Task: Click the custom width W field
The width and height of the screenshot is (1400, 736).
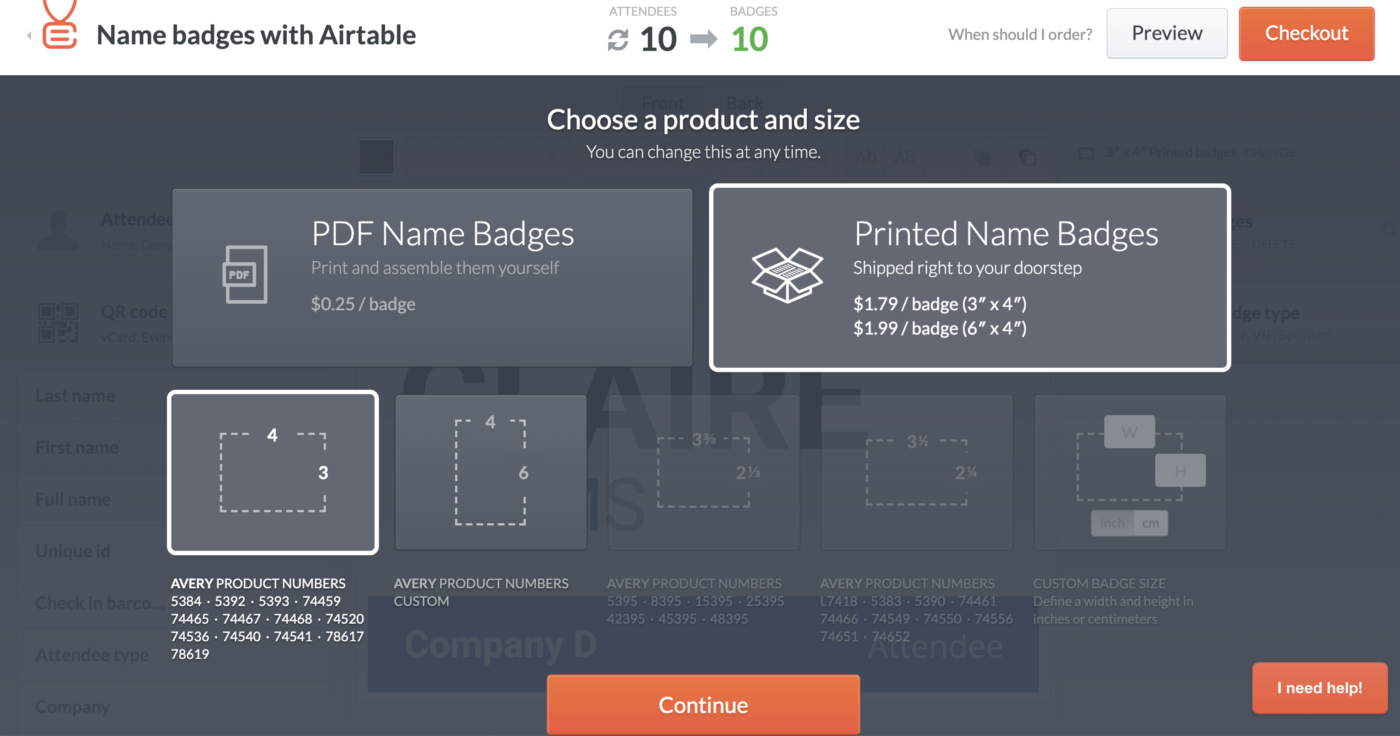Action: coord(1130,432)
